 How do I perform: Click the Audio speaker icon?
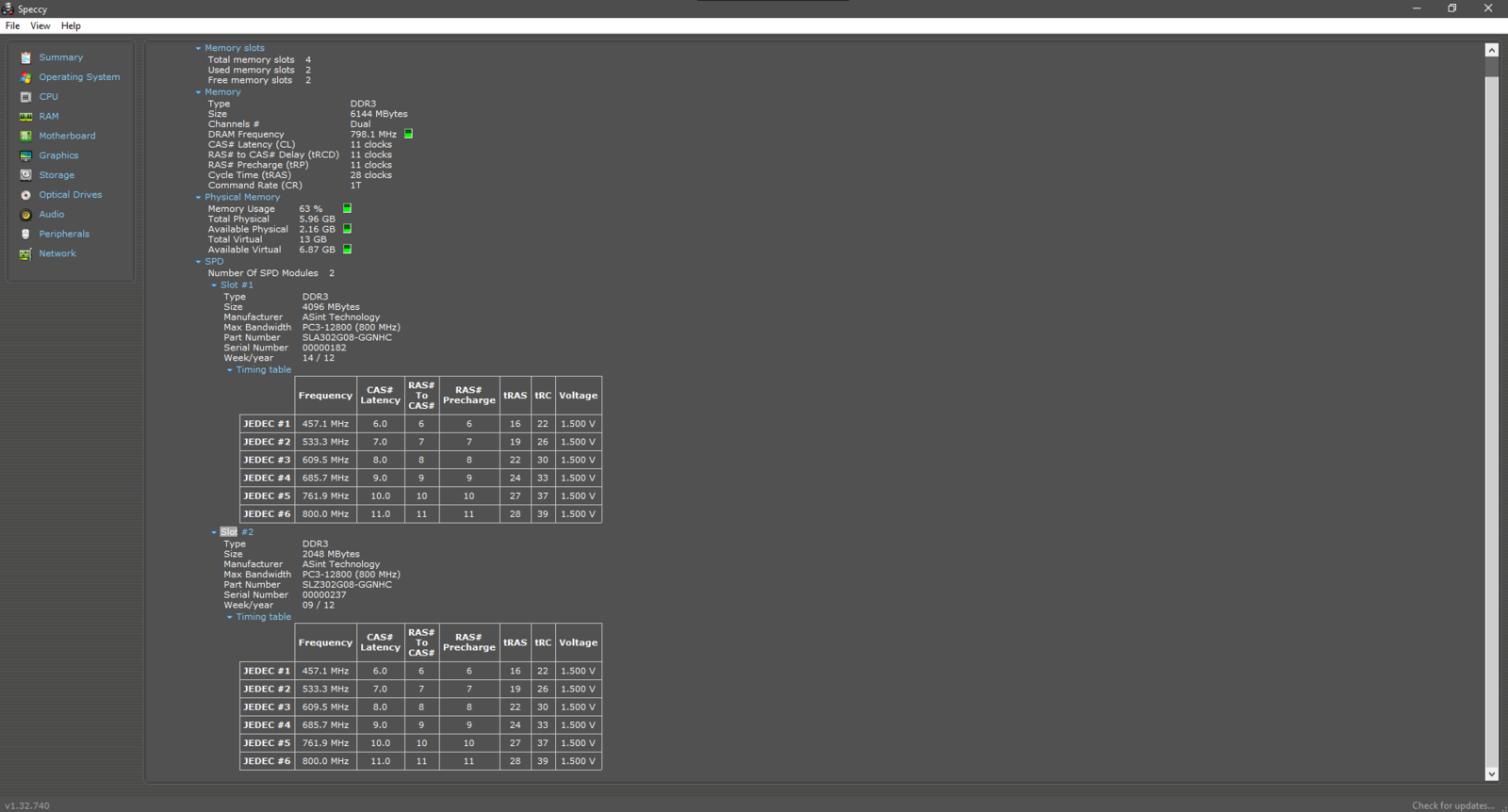point(25,215)
